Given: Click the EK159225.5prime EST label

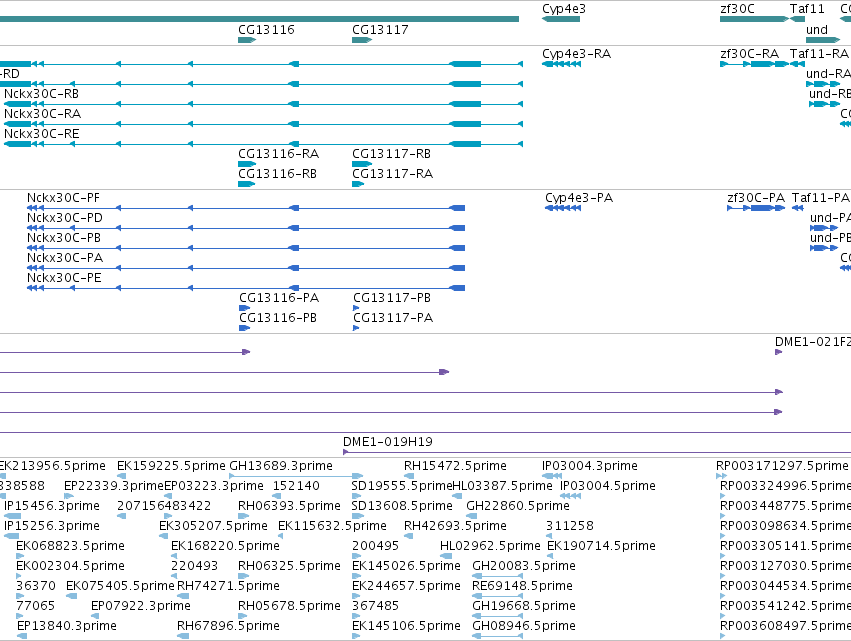Looking at the screenshot, I should [171, 466].
